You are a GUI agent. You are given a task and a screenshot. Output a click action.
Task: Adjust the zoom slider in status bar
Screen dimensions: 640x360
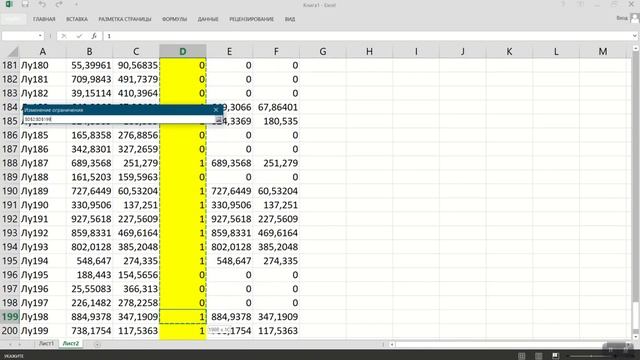click(592, 356)
